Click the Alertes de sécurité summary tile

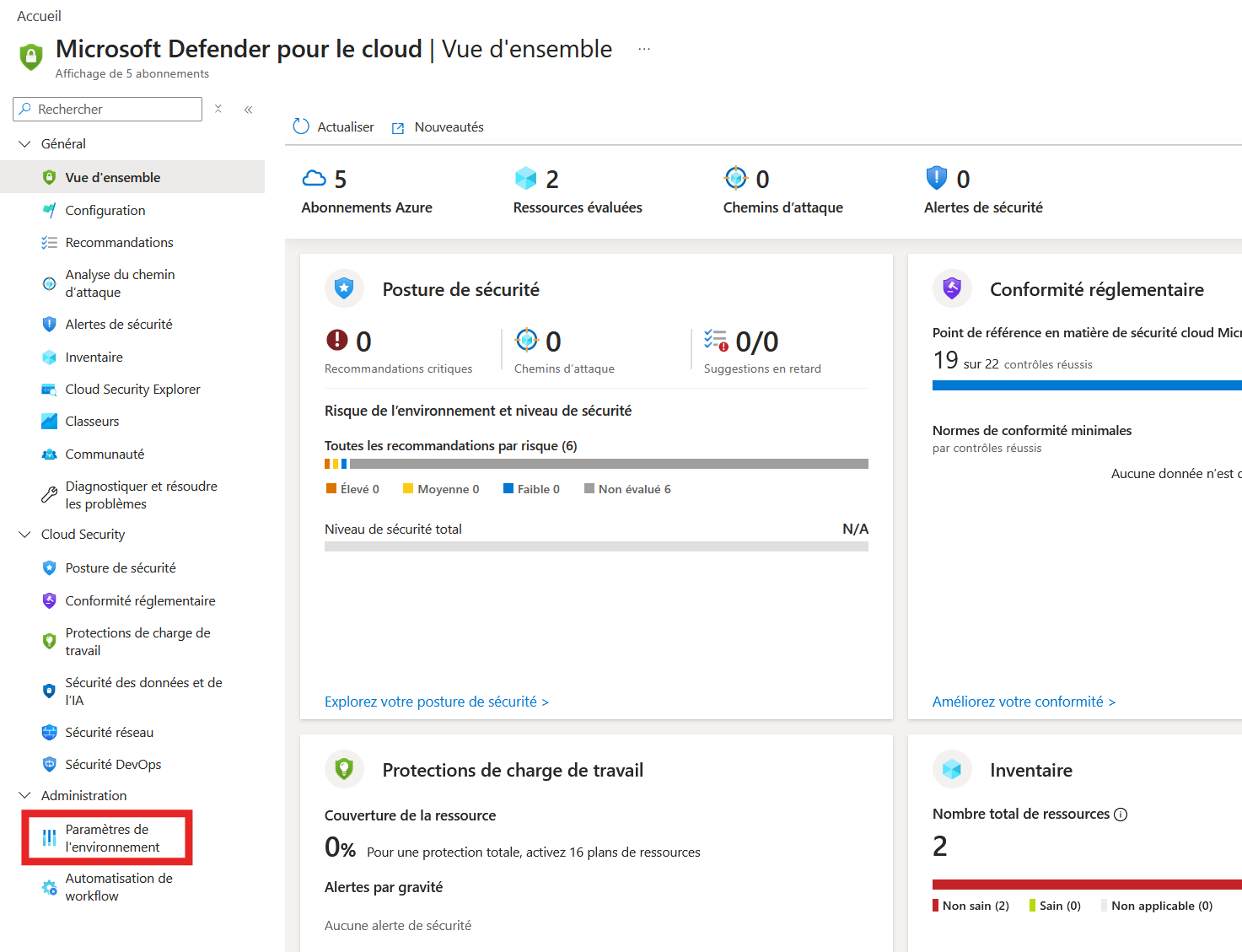[x=983, y=191]
